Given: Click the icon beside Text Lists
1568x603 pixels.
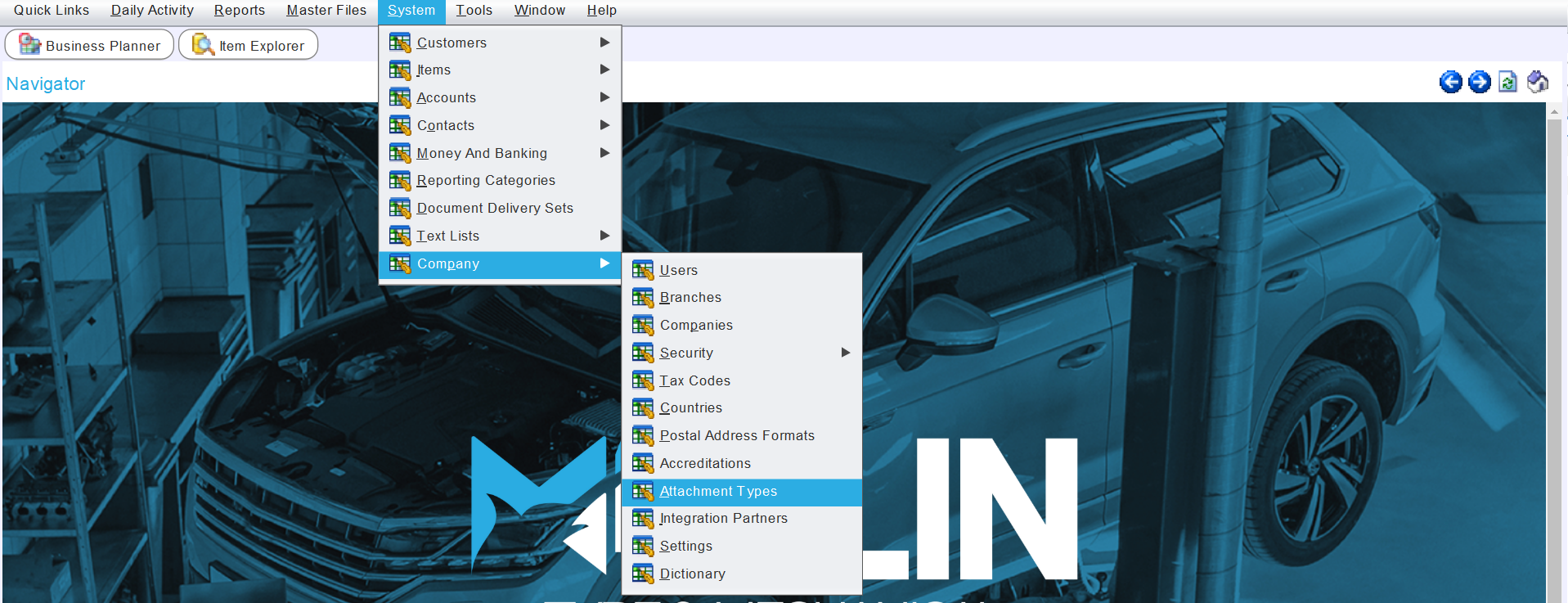Looking at the screenshot, I should click(400, 236).
